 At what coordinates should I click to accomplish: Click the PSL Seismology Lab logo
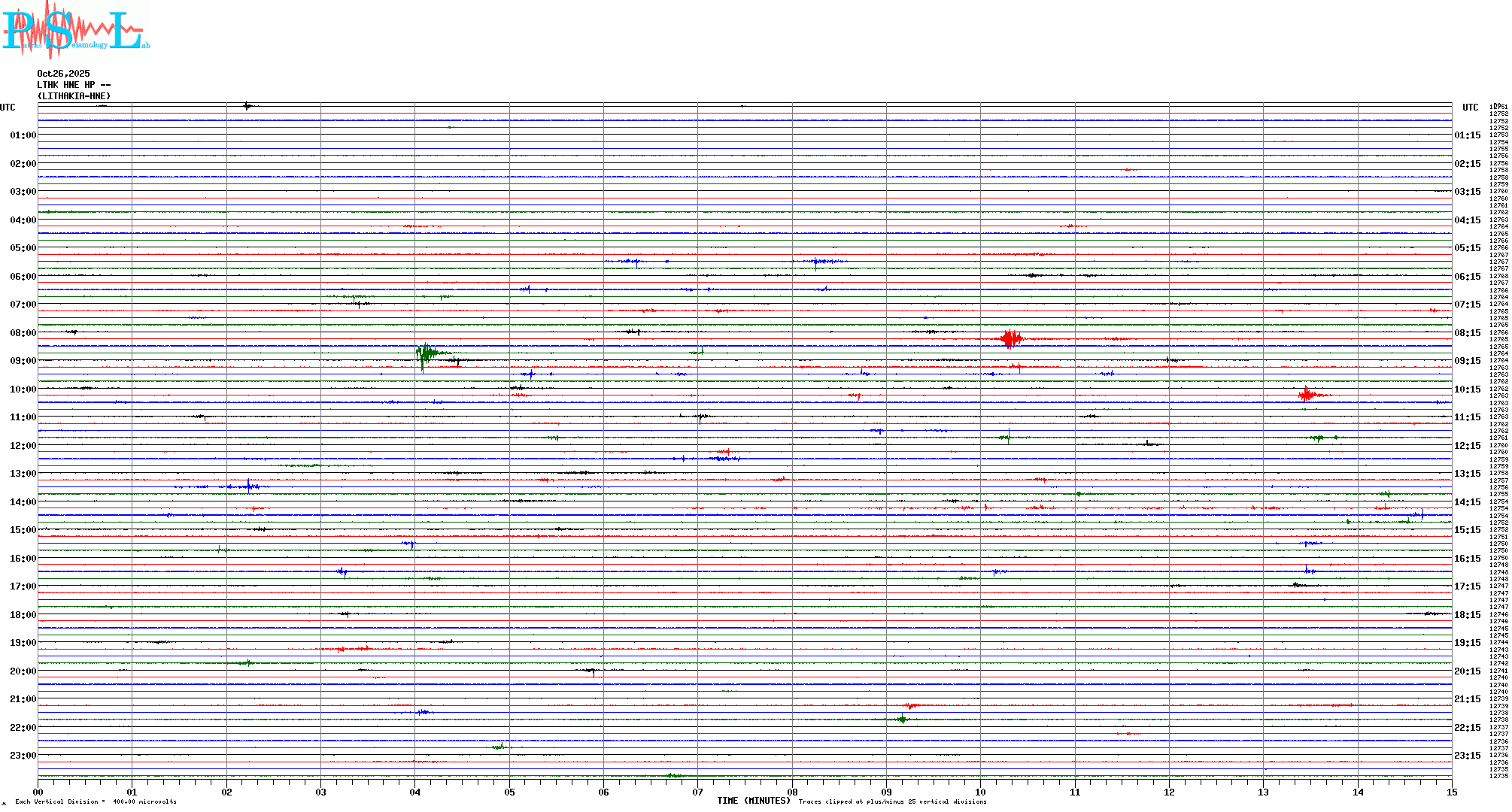[75, 29]
